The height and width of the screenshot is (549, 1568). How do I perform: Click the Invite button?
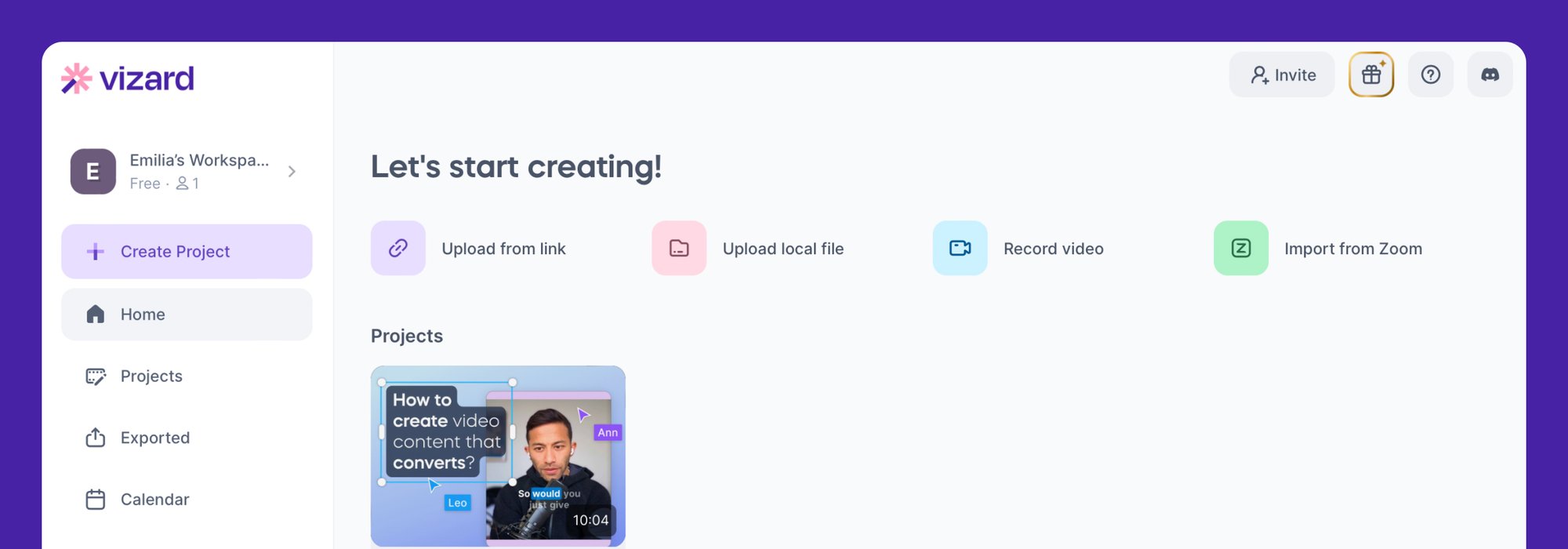pyautogui.click(x=1282, y=75)
